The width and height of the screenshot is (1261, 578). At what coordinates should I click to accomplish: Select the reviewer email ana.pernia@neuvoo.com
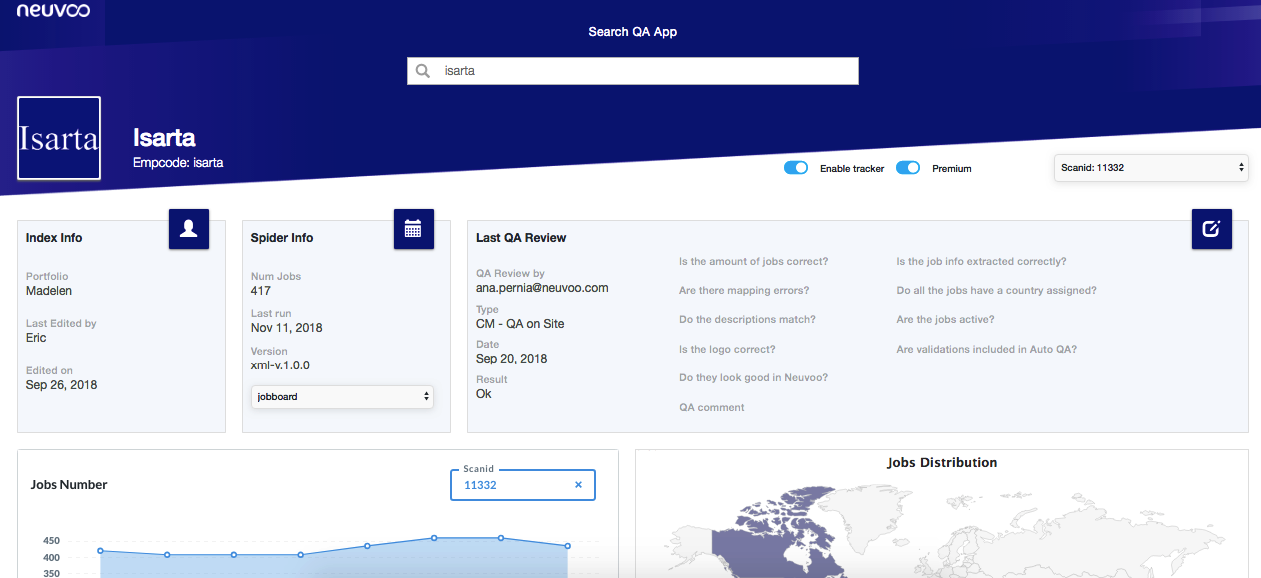tap(542, 288)
